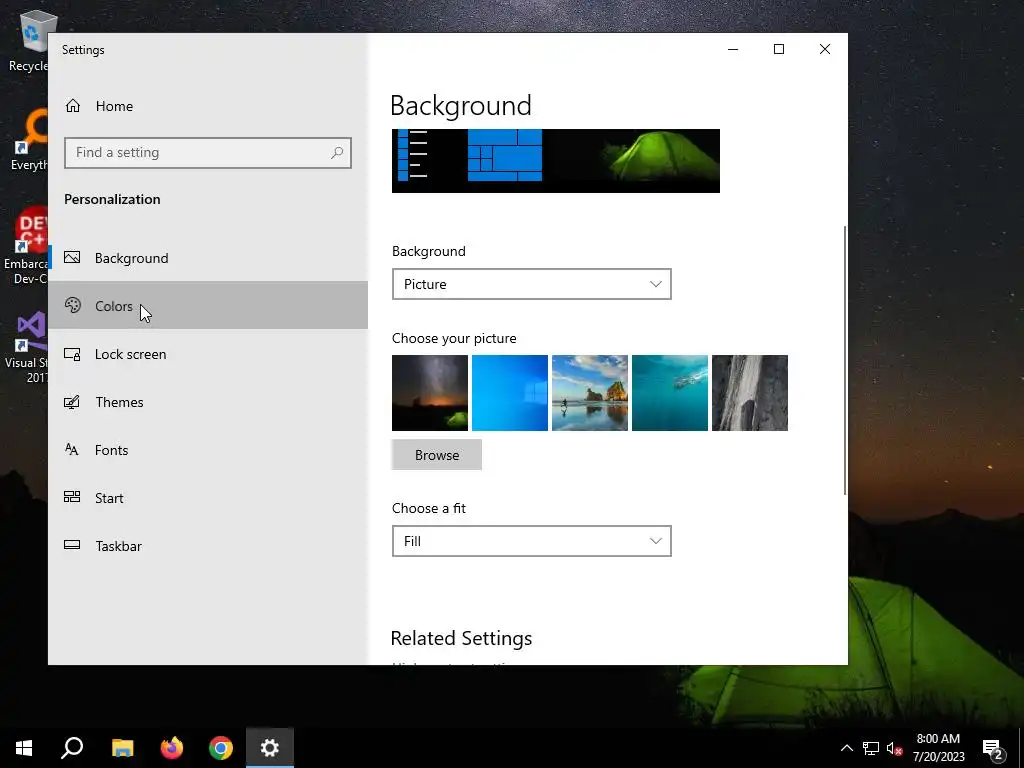The width and height of the screenshot is (1024, 768).
Task: Click the Background picture icon in sidebar
Action: click(72, 257)
